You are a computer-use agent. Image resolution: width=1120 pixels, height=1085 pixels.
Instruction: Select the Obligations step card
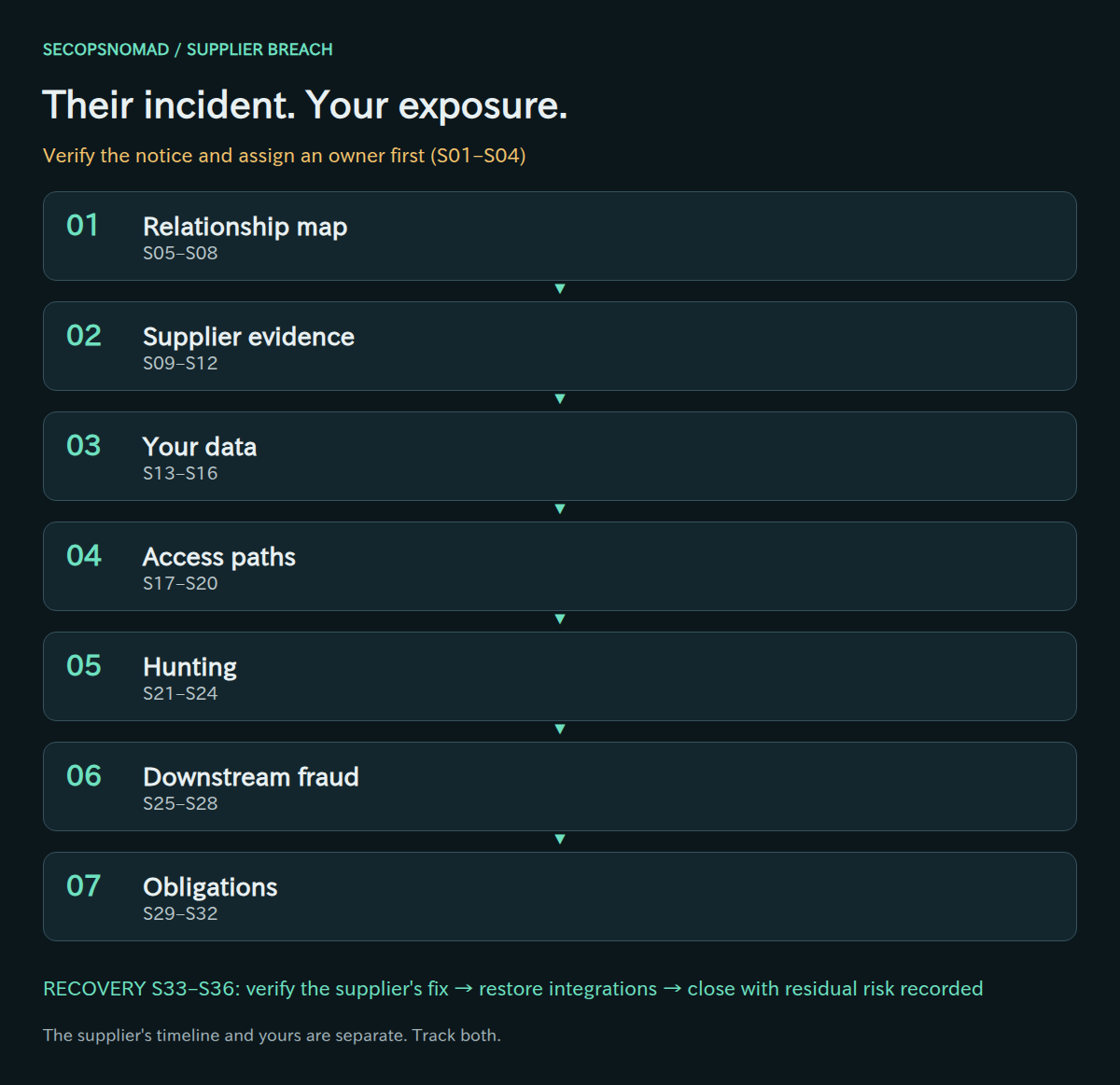pyautogui.click(x=560, y=897)
